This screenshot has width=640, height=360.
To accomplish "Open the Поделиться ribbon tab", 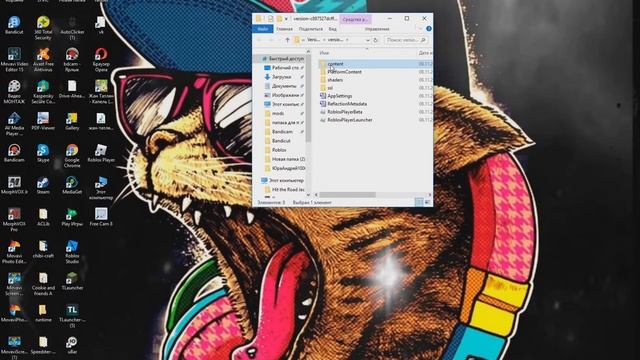I will (311, 29).
